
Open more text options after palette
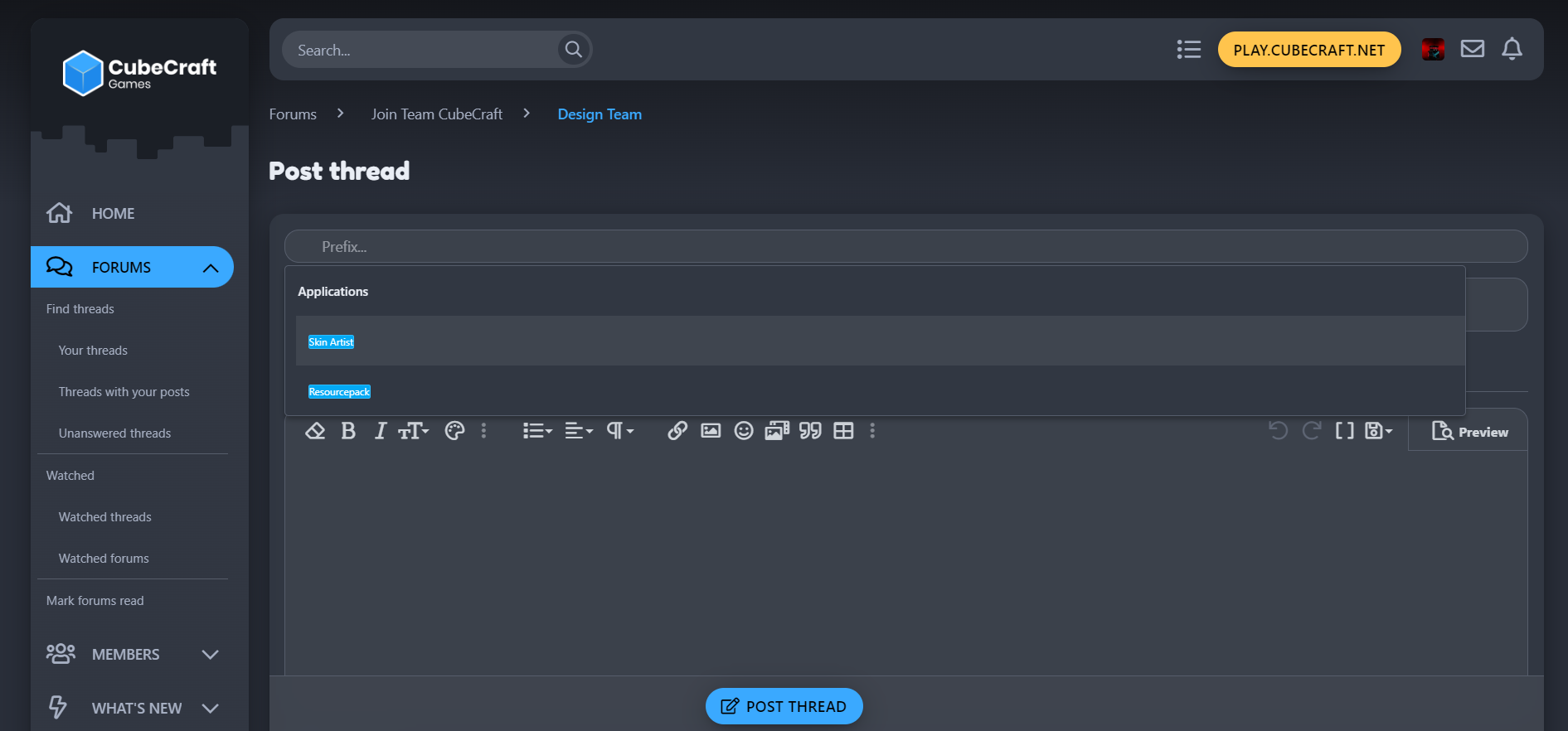tap(483, 430)
